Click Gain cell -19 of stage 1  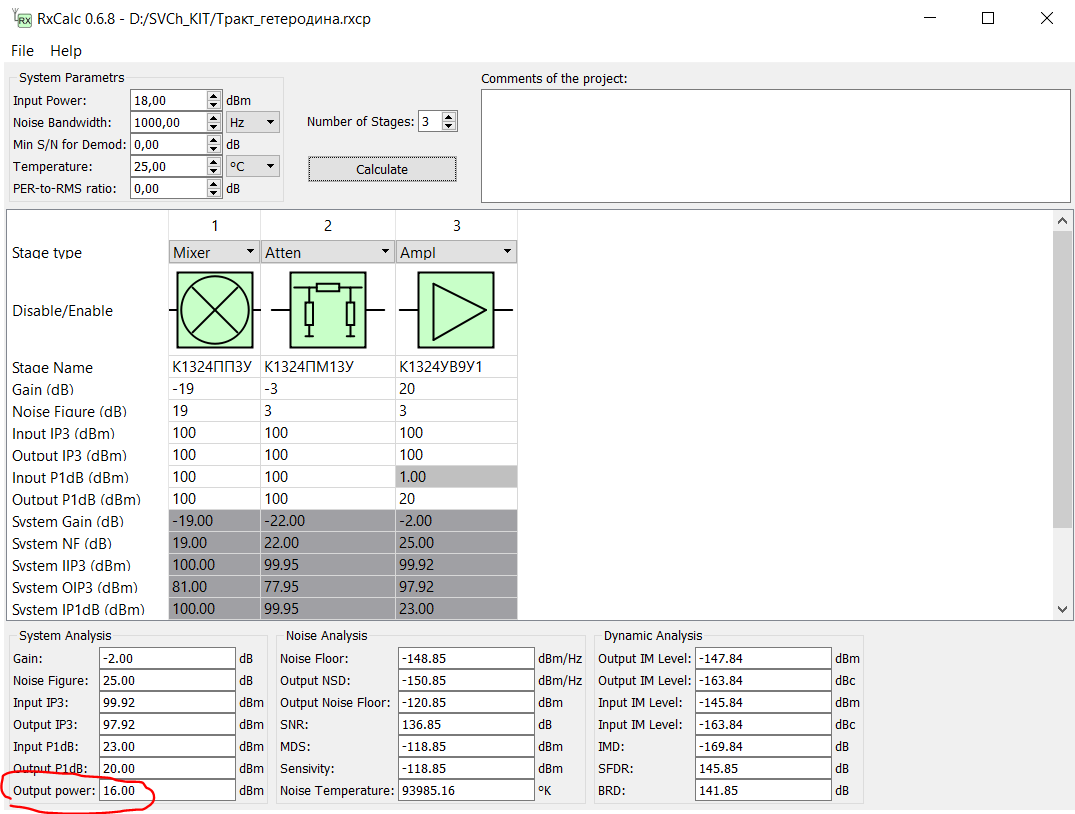[x=214, y=389]
